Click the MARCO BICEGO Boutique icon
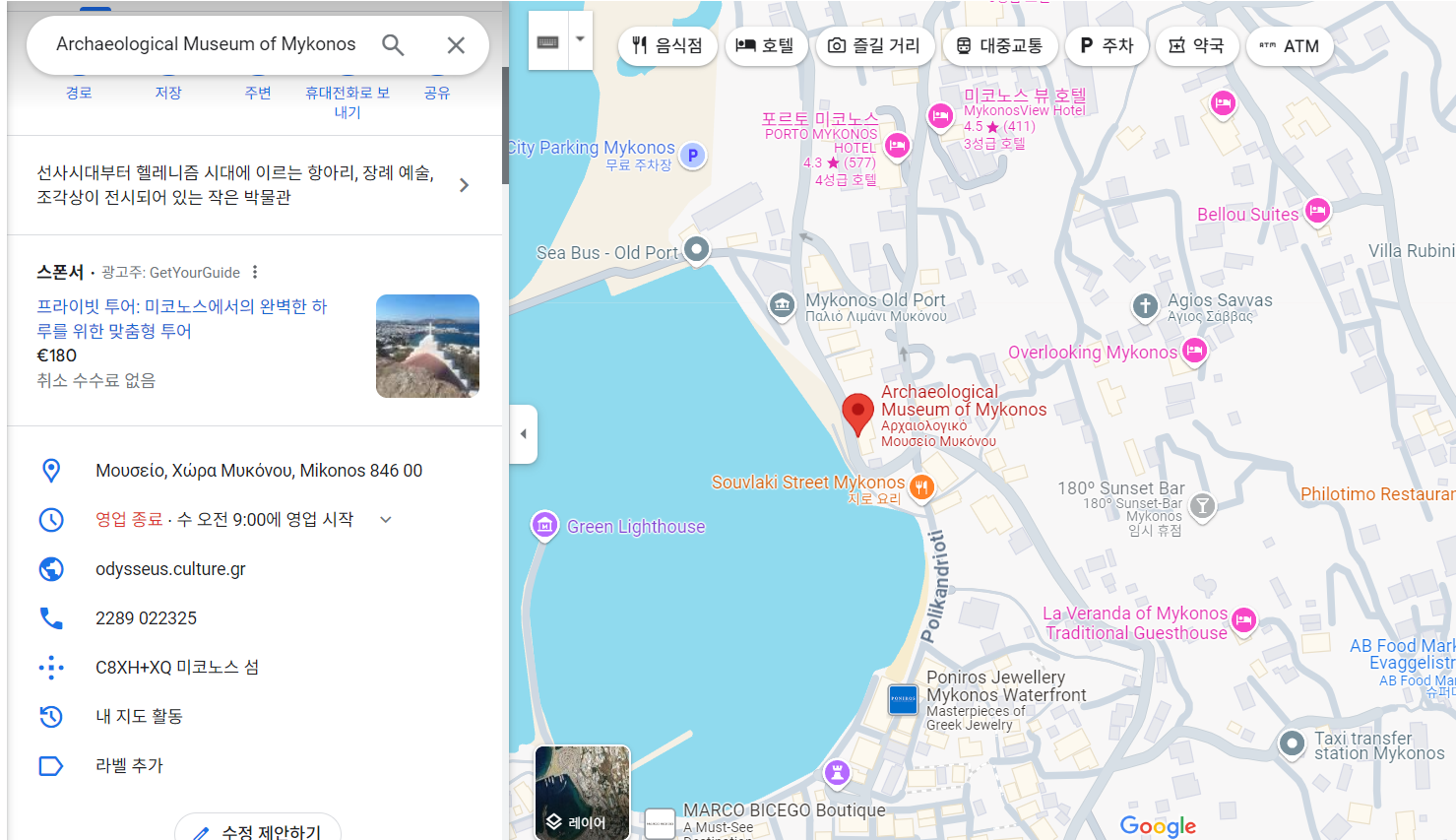 coord(660,823)
